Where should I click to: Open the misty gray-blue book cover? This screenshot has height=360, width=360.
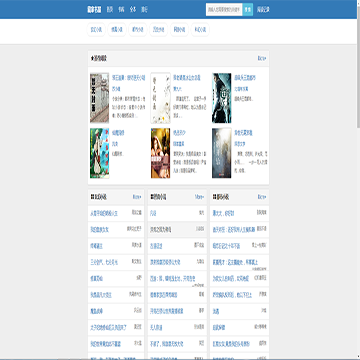point(222,153)
